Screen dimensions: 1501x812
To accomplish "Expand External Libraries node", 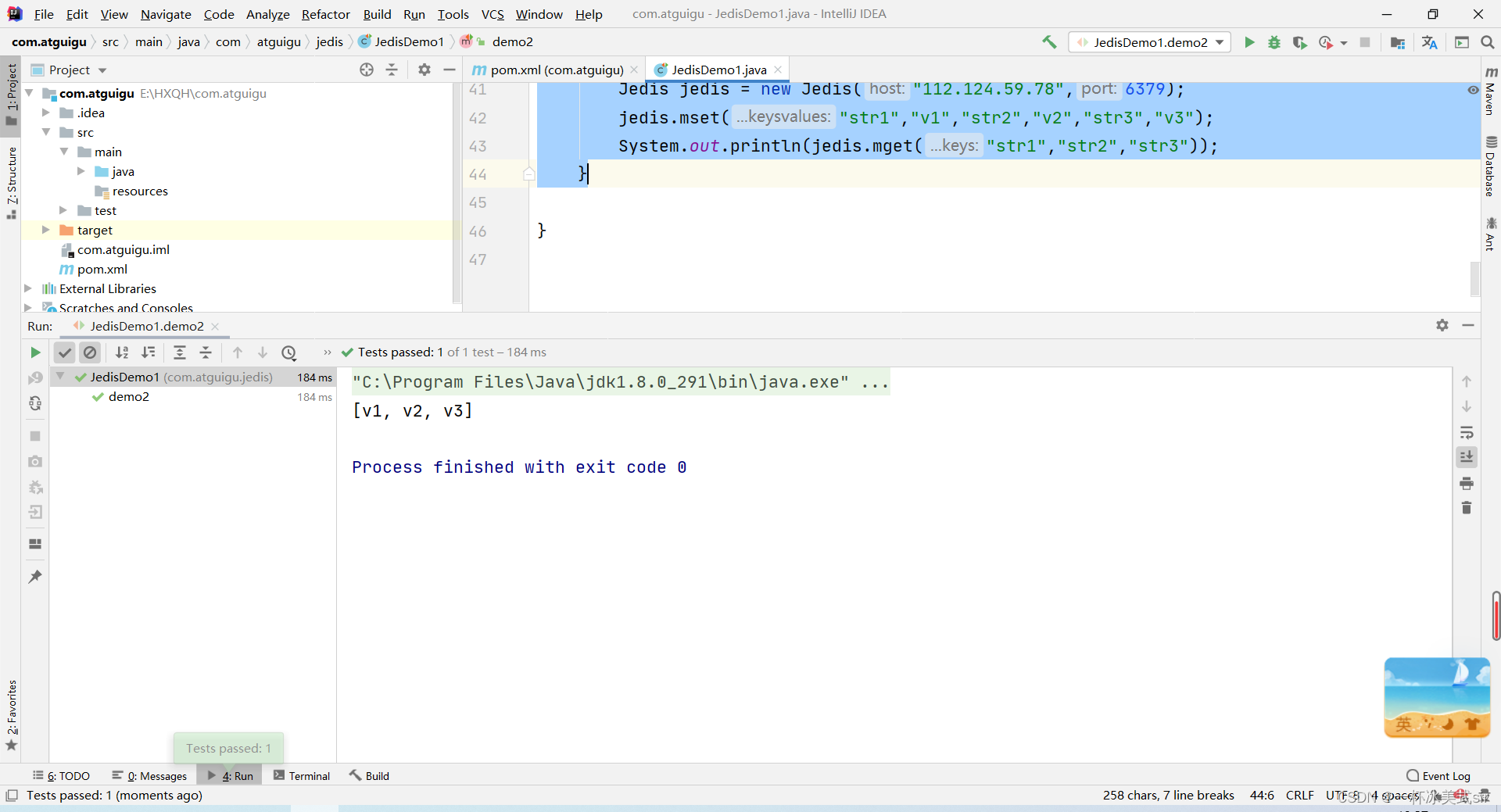I will pyautogui.click(x=28, y=288).
